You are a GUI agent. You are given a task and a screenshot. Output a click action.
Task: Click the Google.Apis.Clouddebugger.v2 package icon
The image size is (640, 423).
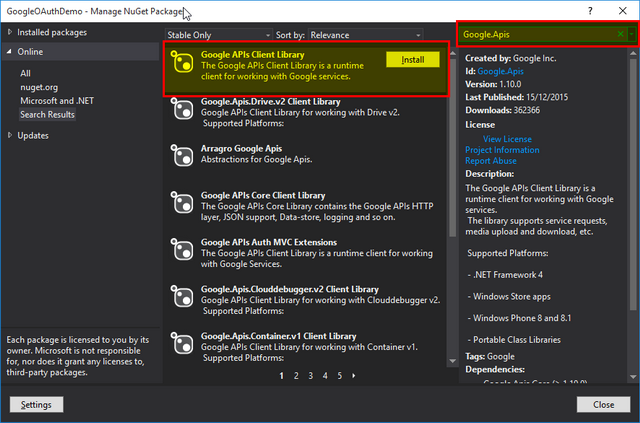pyautogui.click(x=182, y=296)
